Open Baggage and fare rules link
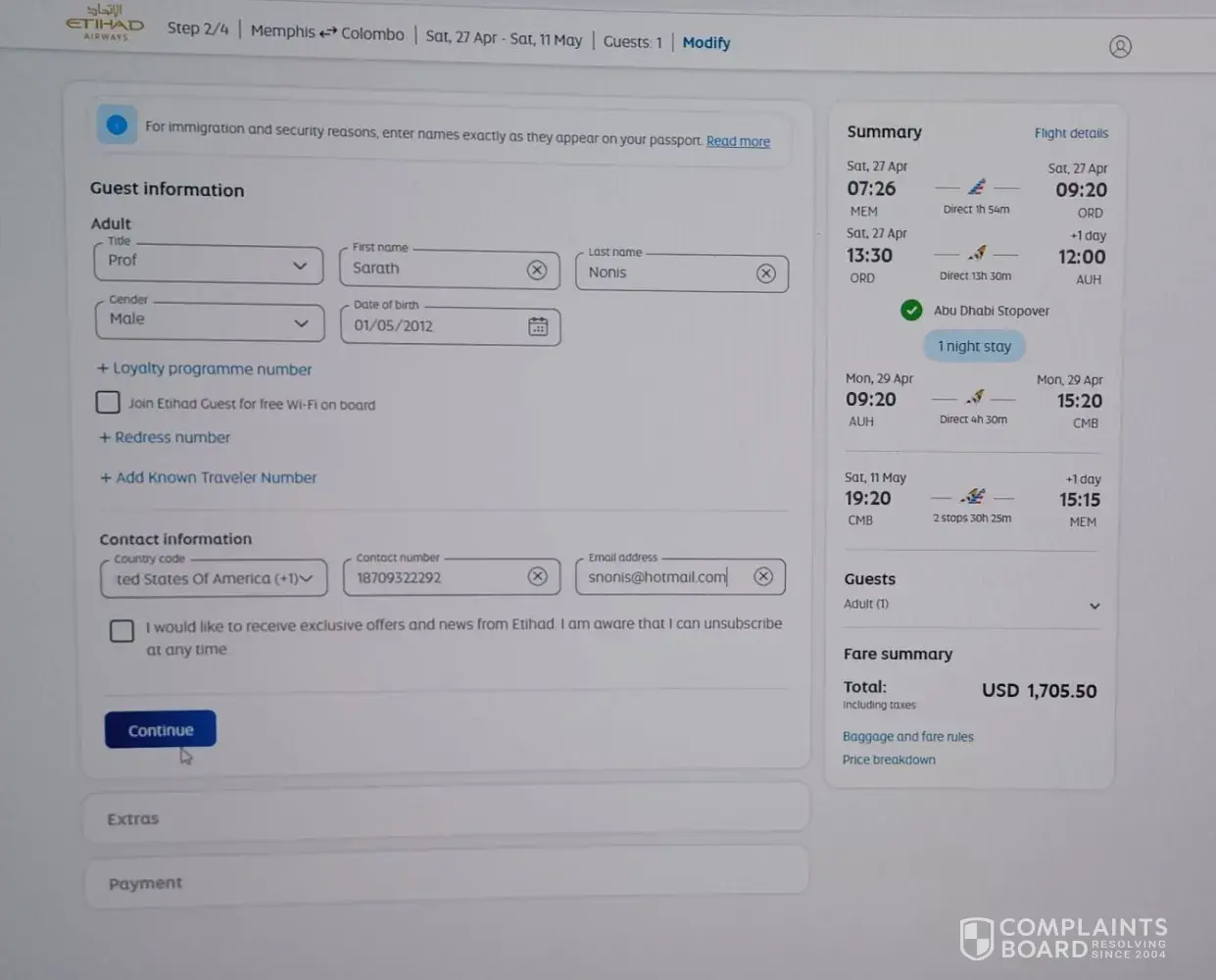This screenshot has width=1216, height=980. tap(907, 736)
